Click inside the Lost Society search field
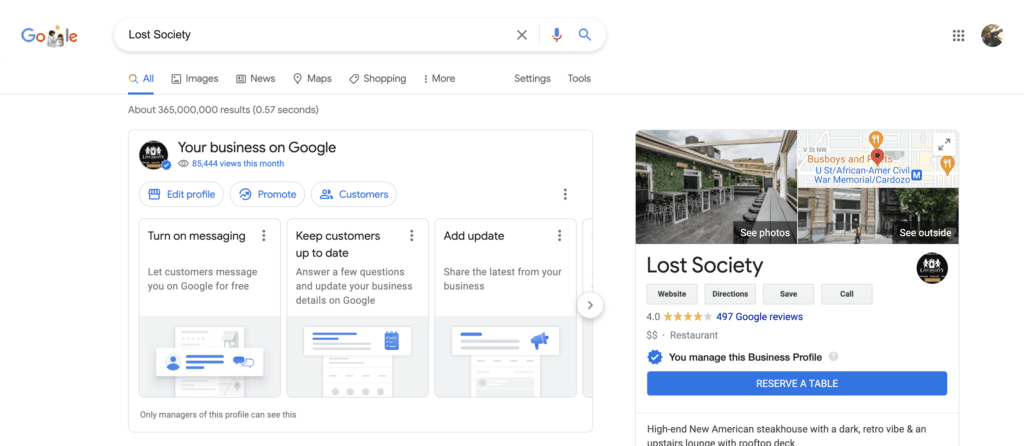 310,35
